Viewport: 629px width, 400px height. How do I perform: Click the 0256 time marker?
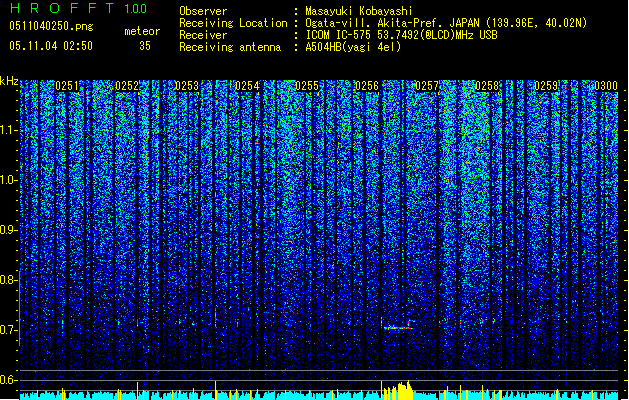(x=367, y=86)
